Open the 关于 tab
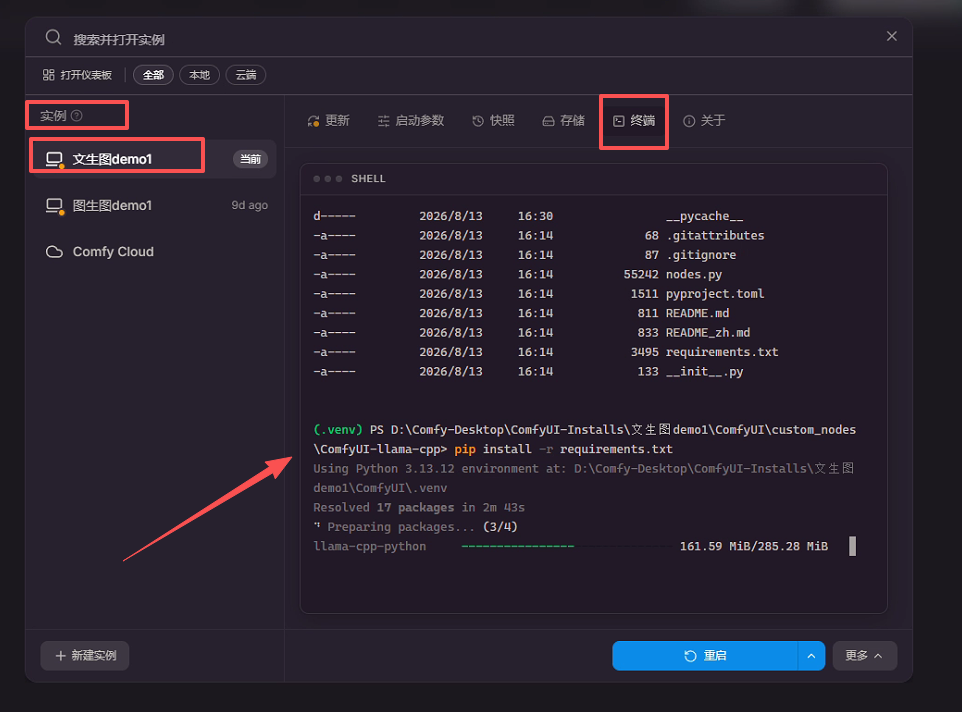Screen dimensions: 962x712 click(704, 121)
